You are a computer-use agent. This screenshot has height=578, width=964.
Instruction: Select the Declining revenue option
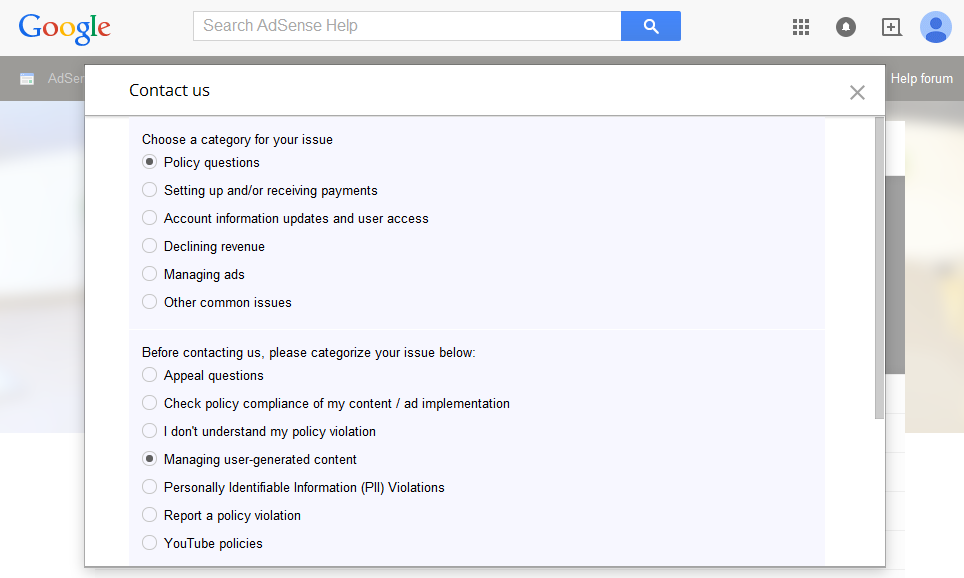[150, 246]
